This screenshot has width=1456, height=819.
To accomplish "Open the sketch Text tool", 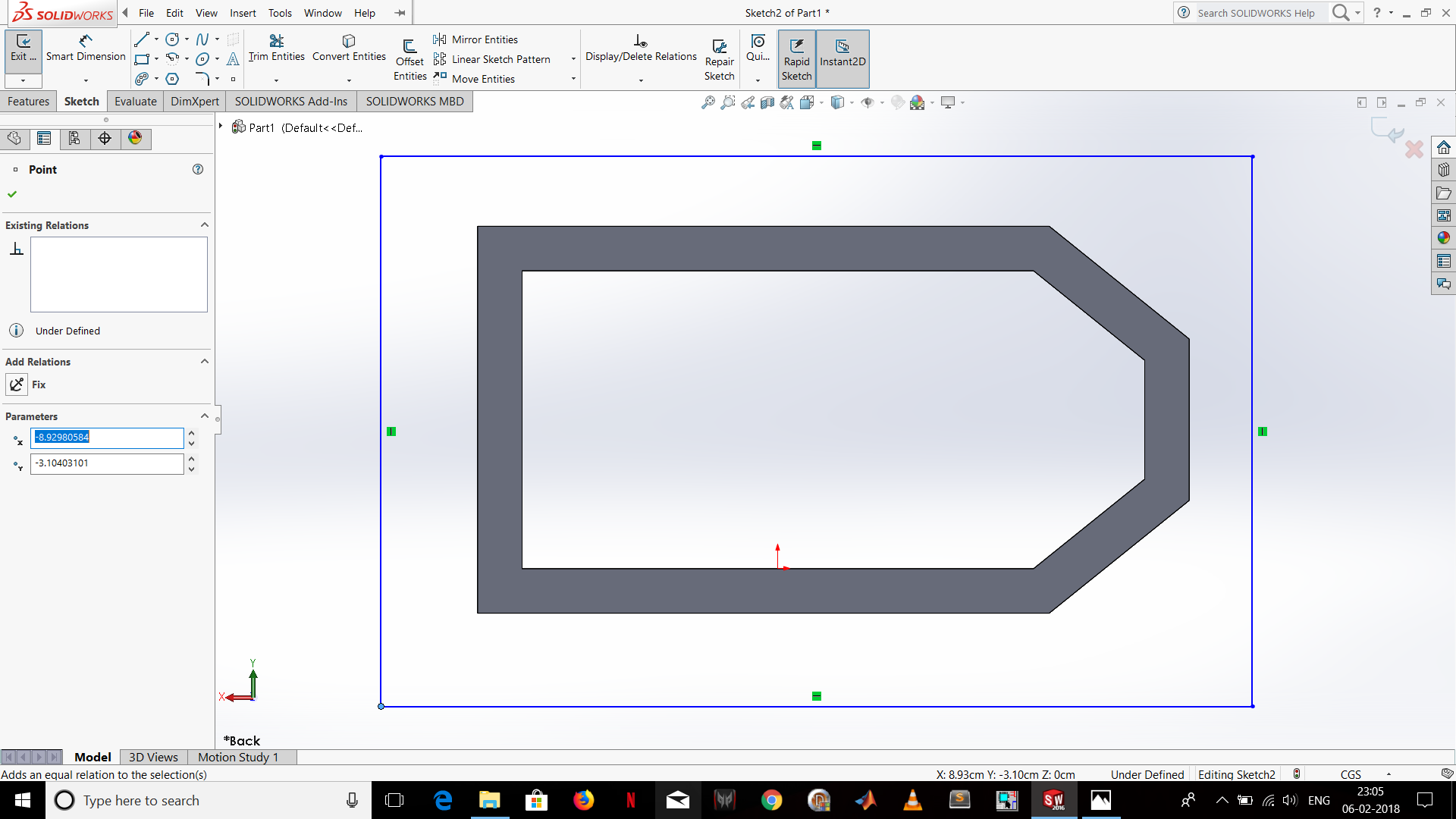I will point(233,59).
